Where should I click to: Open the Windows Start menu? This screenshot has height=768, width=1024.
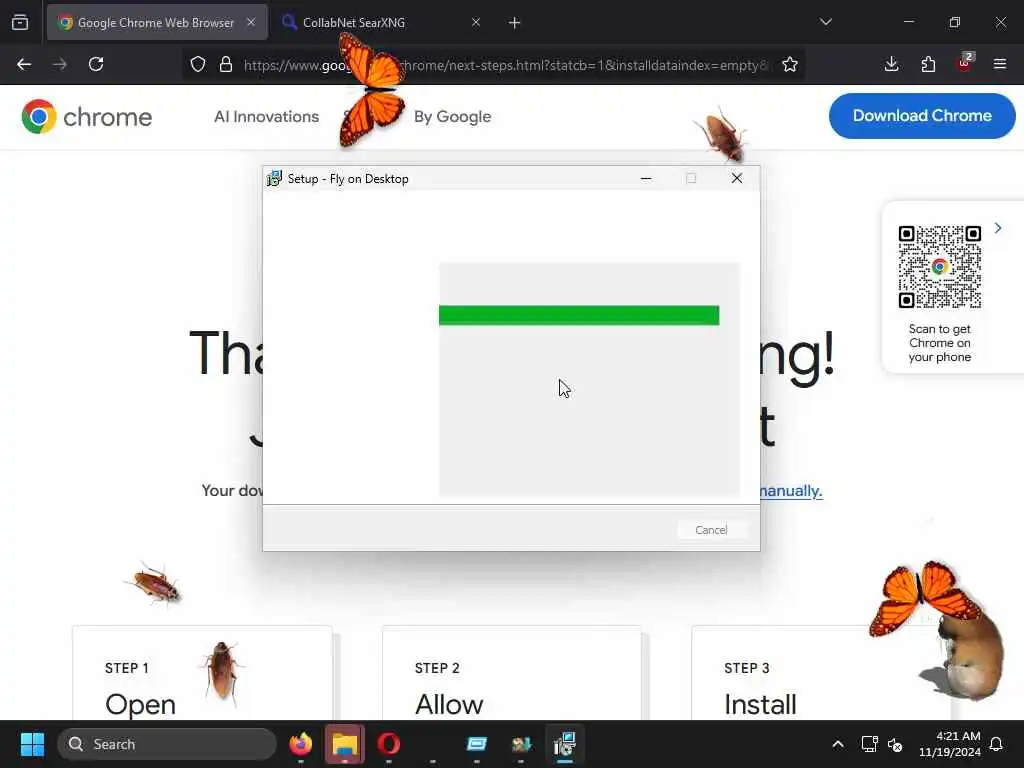(32, 744)
